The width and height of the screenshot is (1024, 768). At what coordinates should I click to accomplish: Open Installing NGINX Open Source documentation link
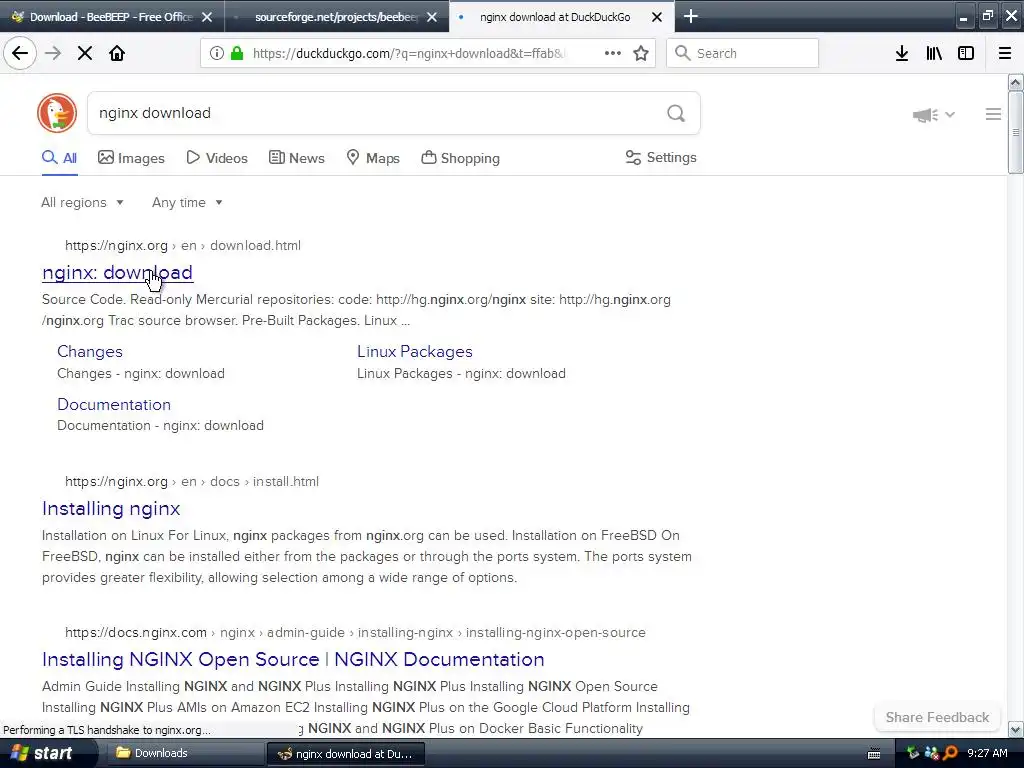coord(293,659)
